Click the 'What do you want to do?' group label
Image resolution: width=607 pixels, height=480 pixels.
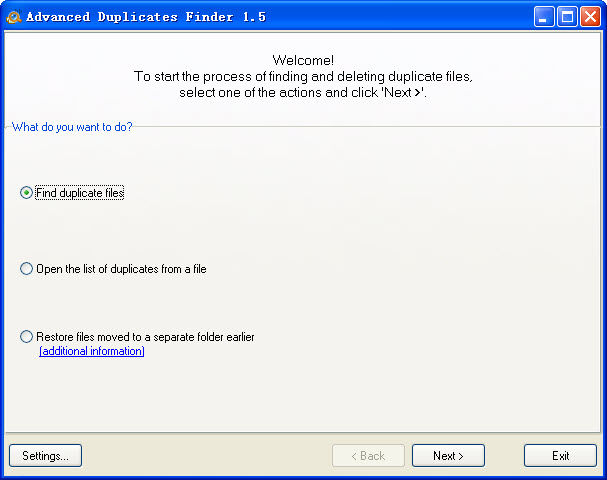72,127
